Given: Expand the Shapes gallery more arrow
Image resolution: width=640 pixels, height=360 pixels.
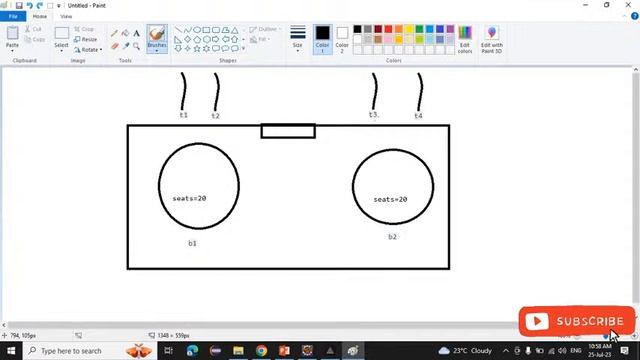Looking at the screenshot, I should click(x=244, y=49).
